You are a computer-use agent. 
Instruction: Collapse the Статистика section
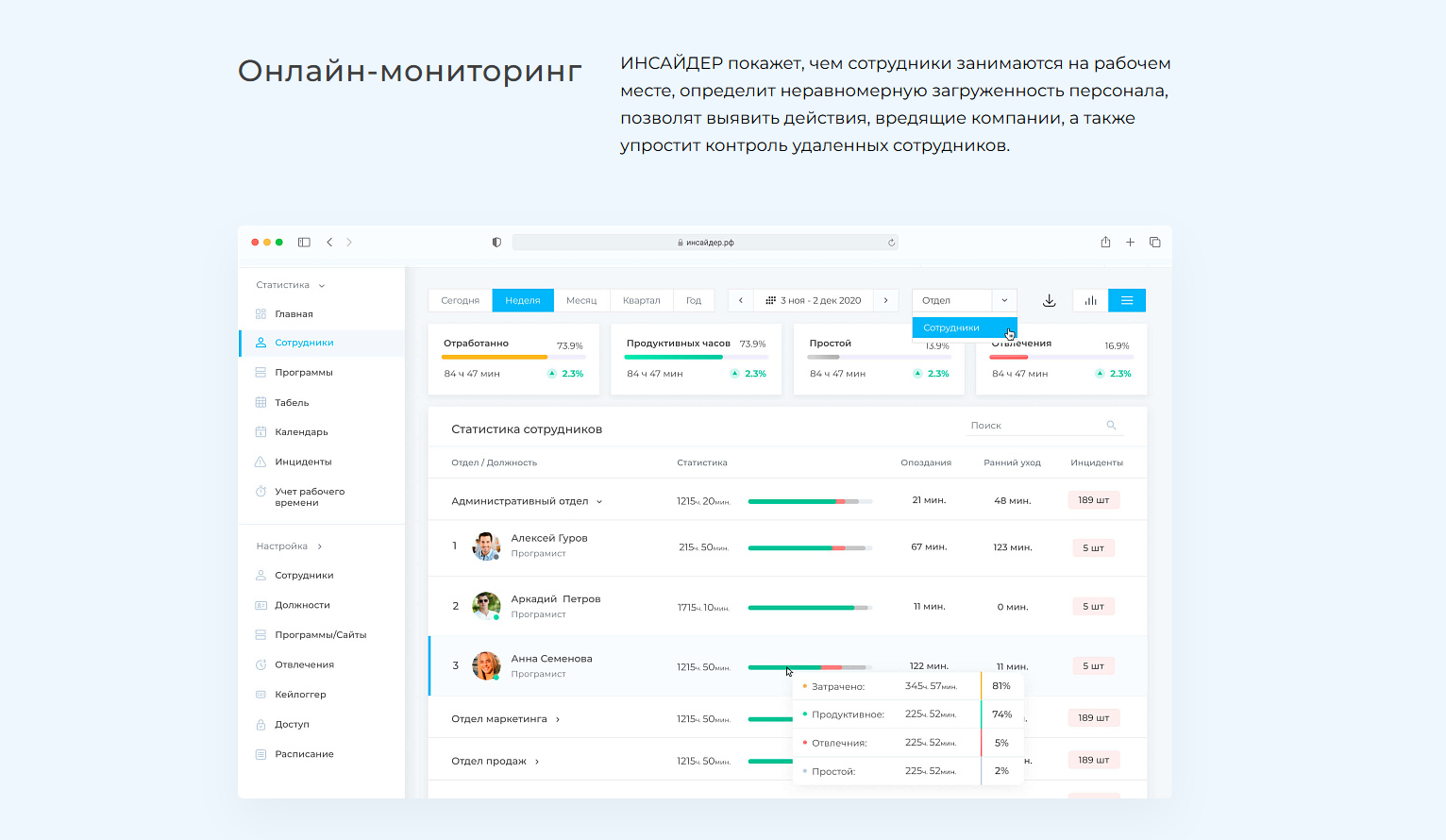[x=321, y=284]
